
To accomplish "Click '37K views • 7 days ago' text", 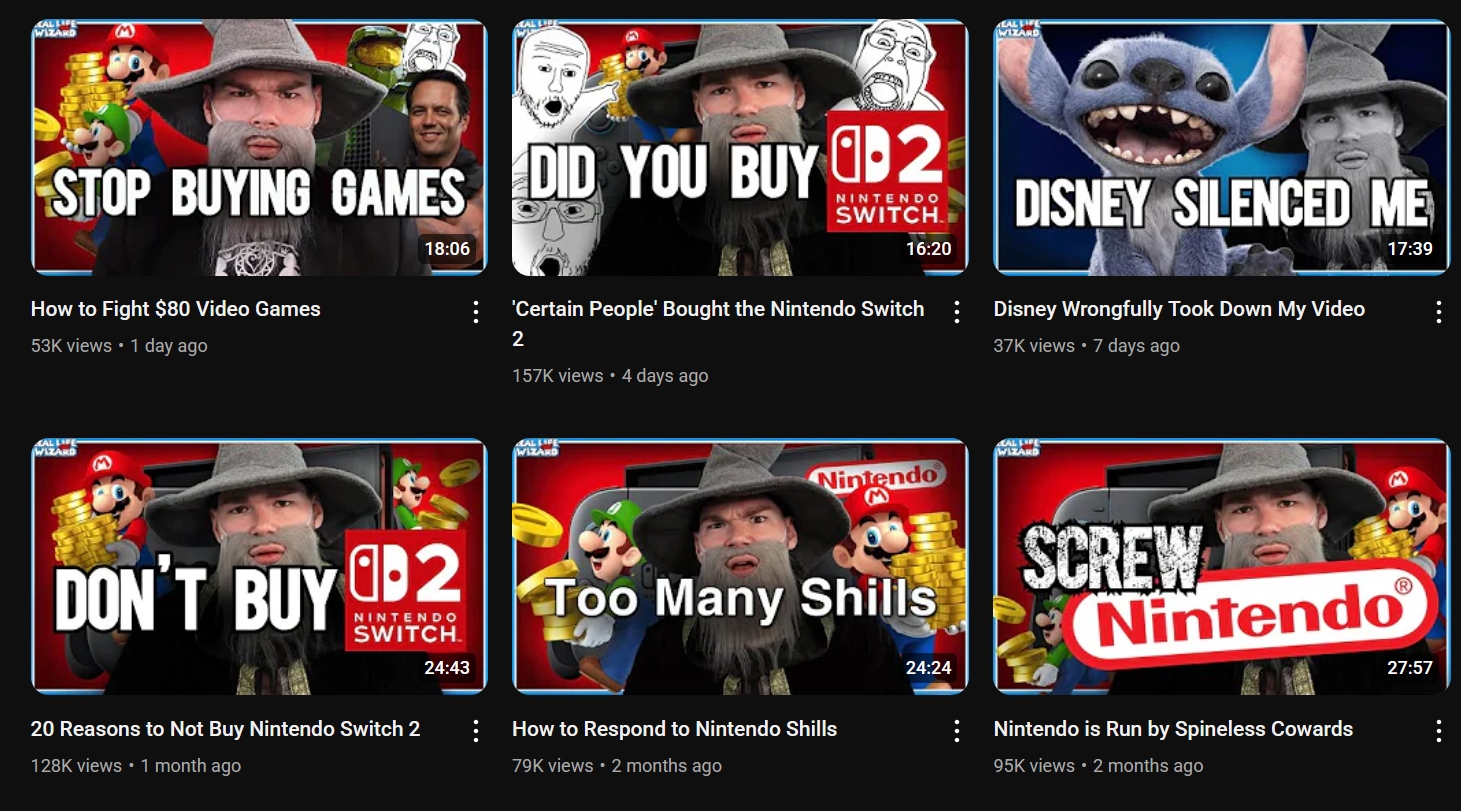I will pyautogui.click(x=1087, y=346).
